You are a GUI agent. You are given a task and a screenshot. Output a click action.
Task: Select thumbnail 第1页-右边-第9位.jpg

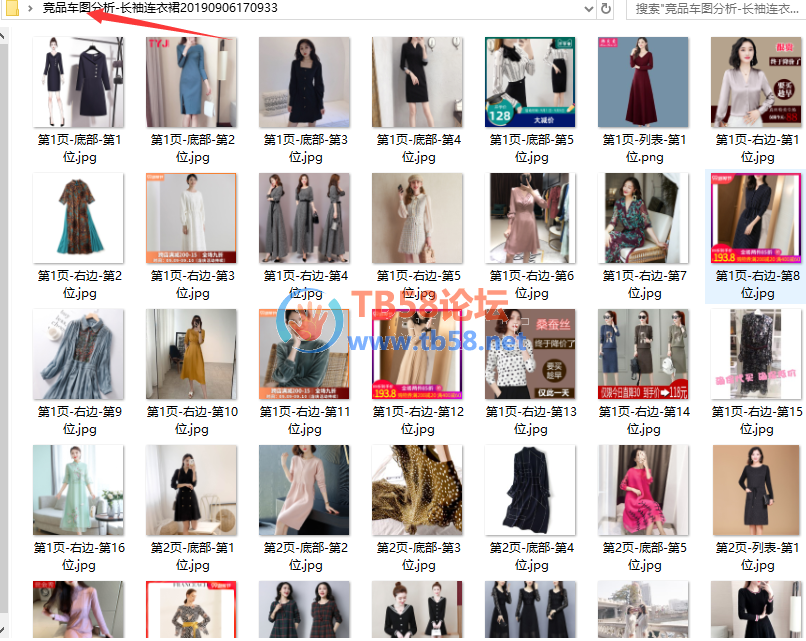(78, 354)
